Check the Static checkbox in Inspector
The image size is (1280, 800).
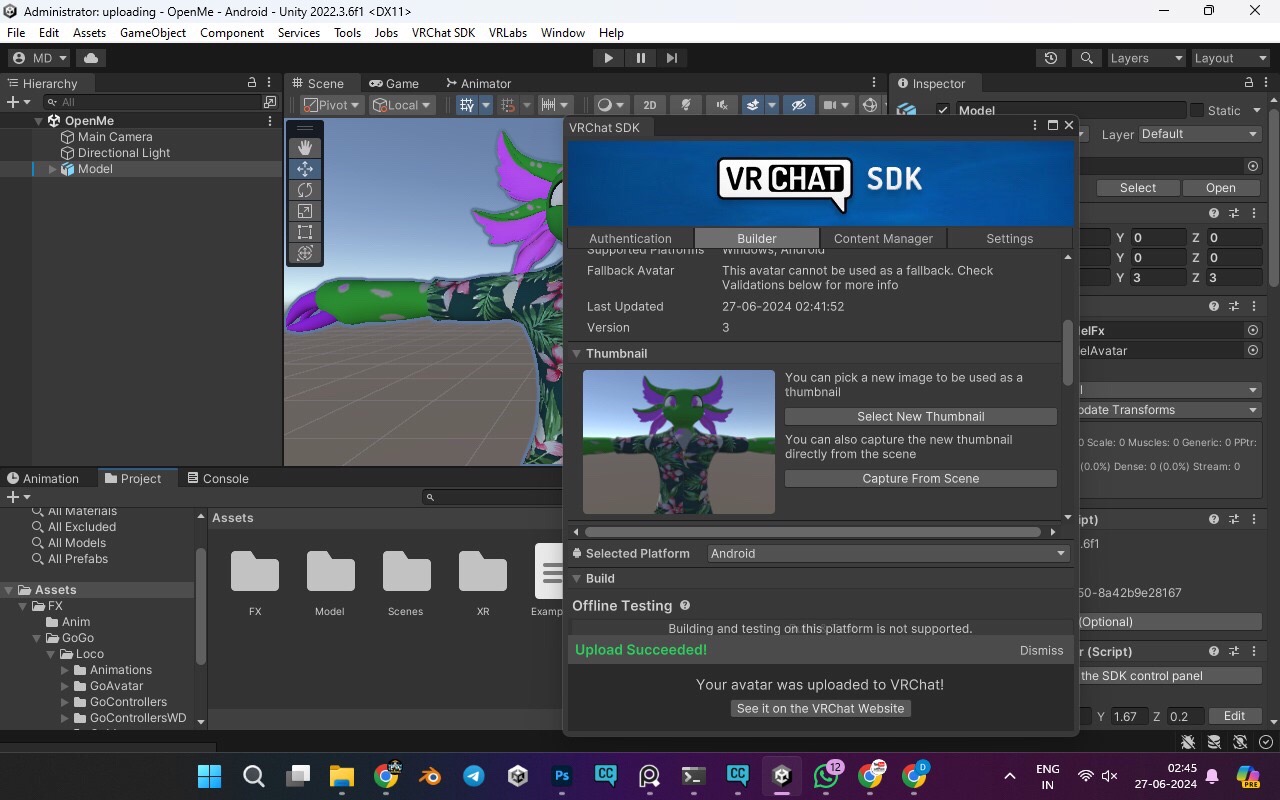coord(1196,111)
